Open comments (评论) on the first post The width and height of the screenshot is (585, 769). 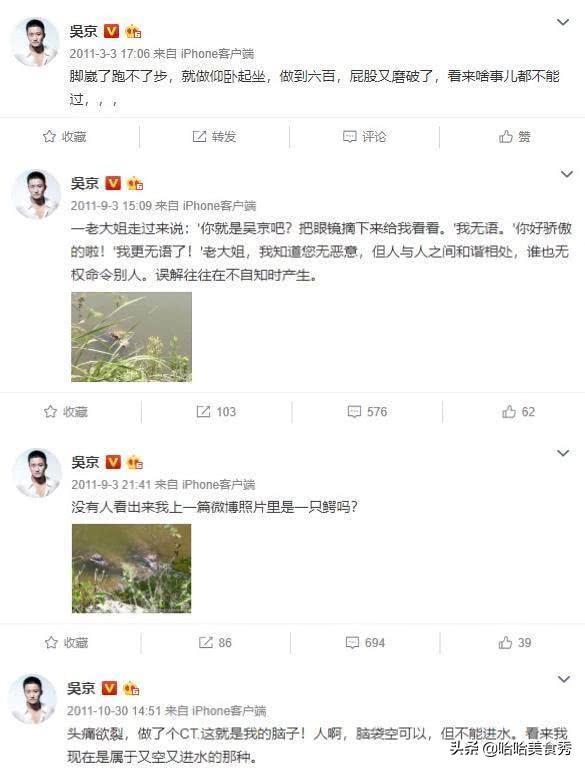364,136
